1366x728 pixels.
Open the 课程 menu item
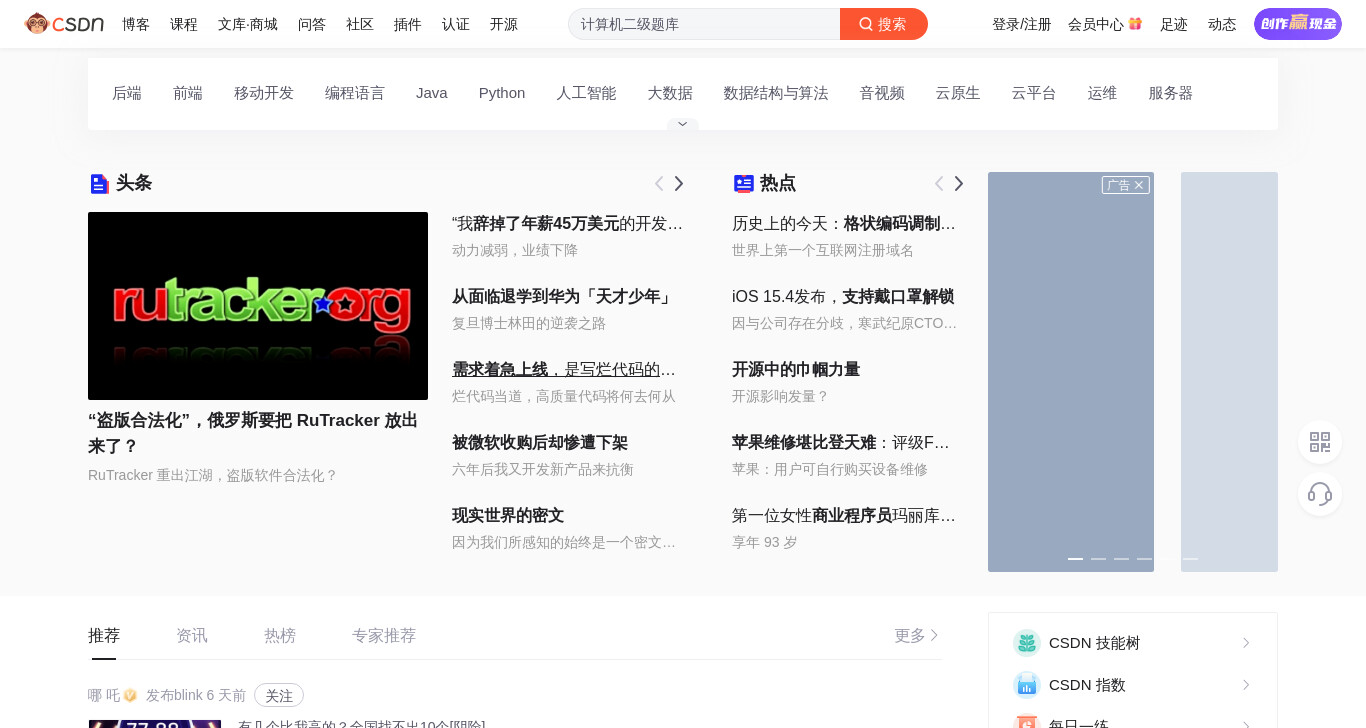pos(184,24)
